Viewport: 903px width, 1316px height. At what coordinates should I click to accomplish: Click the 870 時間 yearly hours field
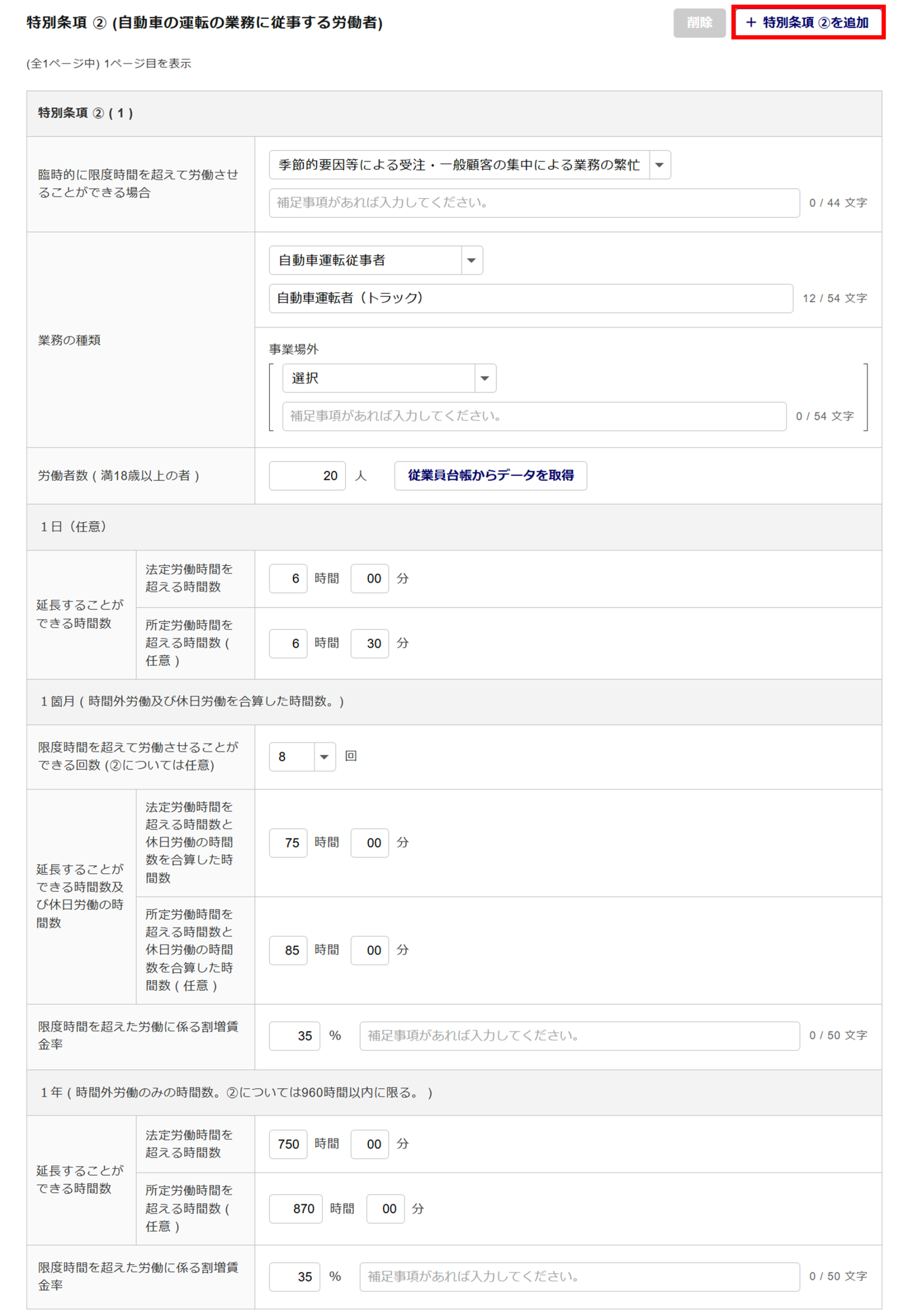[296, 1208]
